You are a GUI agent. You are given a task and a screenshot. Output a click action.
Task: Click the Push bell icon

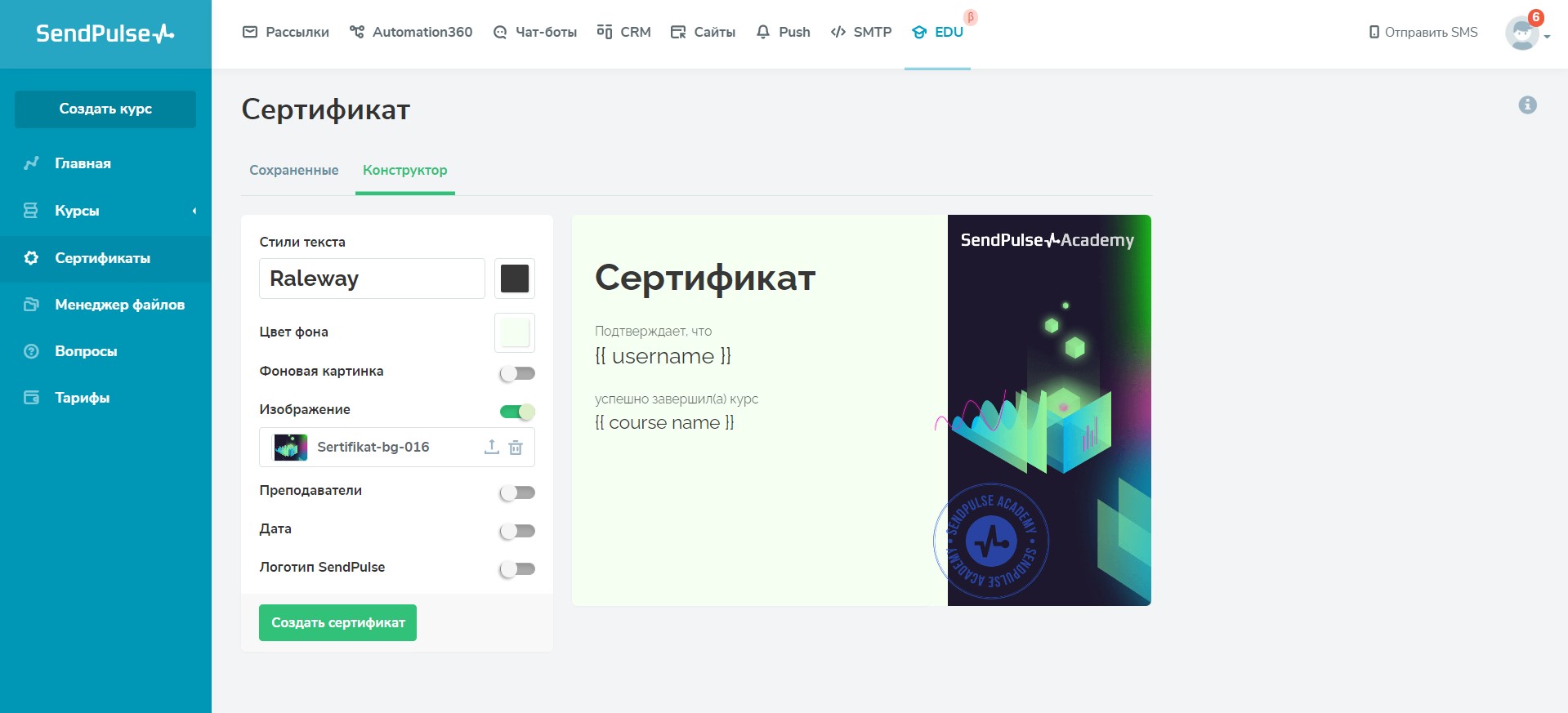coord(763,32)
